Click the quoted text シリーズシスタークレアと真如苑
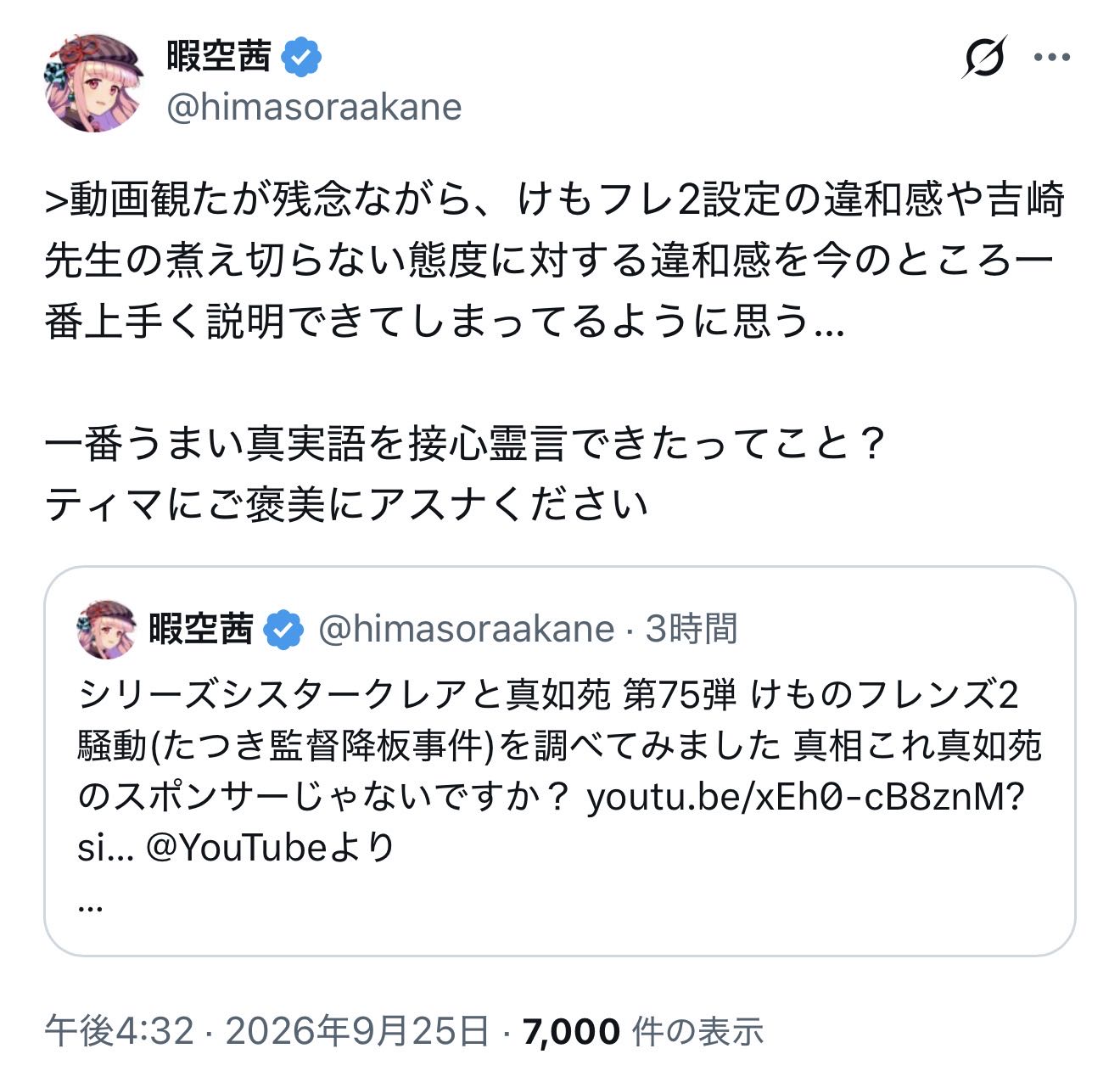Viewport: 1120px width, 1071px height. (x=344, y=695)
